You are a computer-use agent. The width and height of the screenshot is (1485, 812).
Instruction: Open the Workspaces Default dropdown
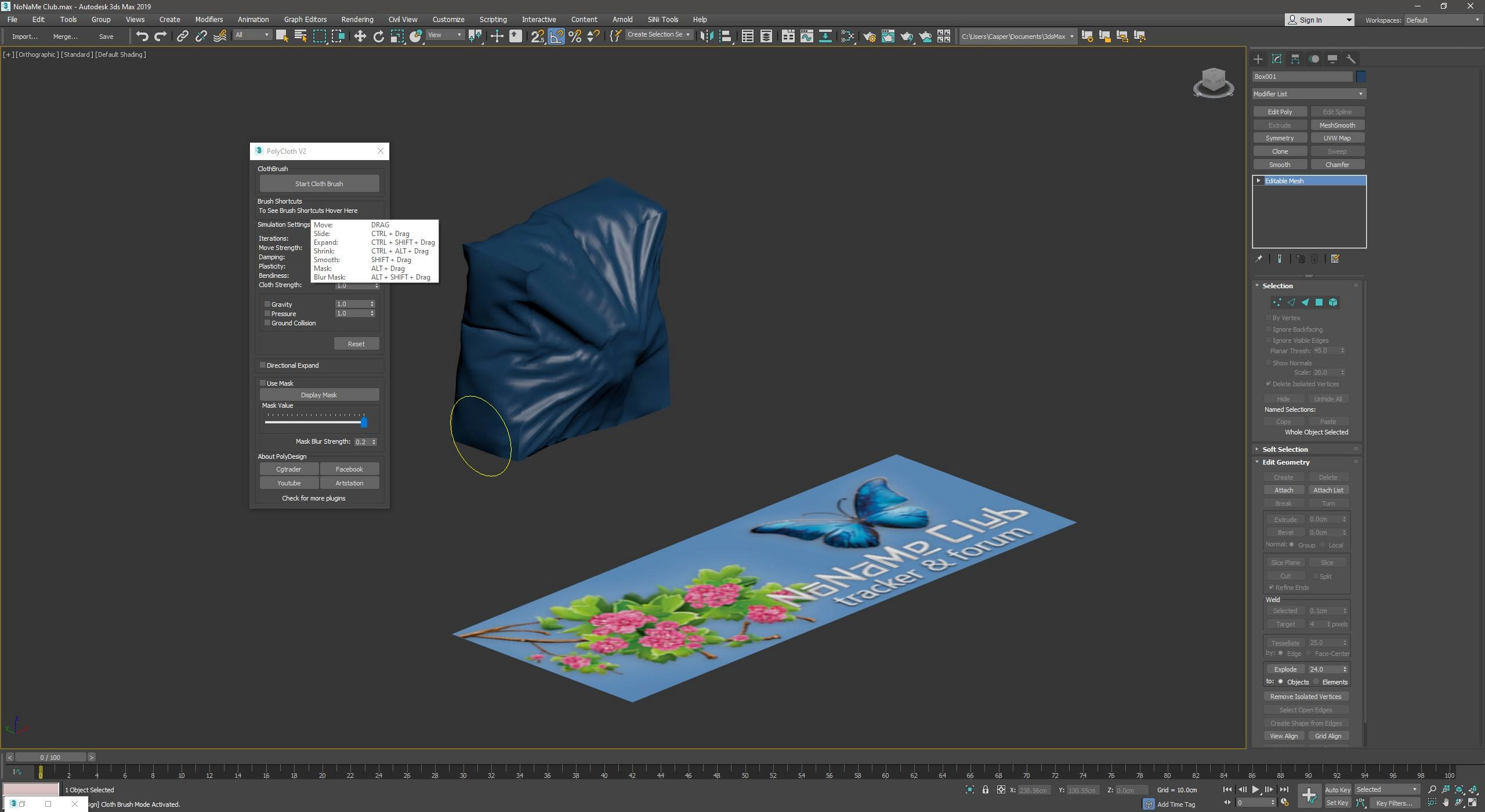tap(1442, 20)
